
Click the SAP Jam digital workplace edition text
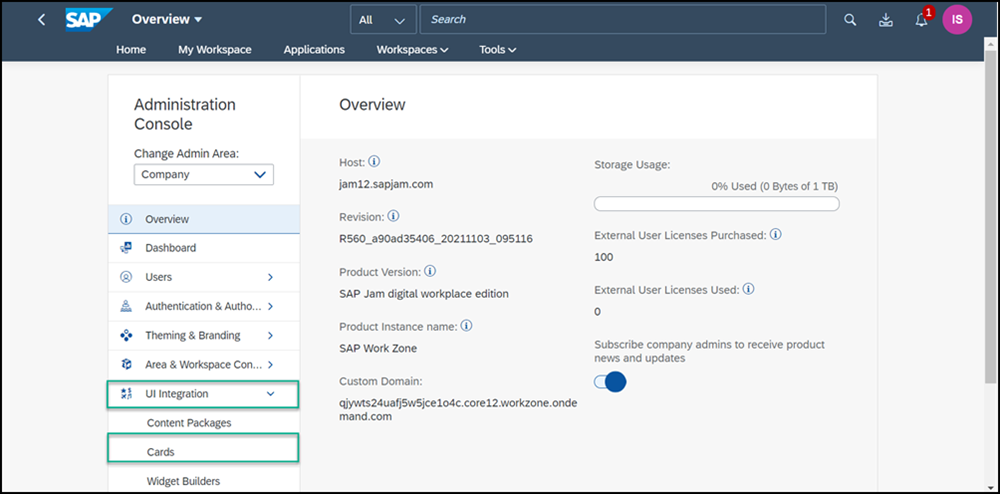click(424, 294)
